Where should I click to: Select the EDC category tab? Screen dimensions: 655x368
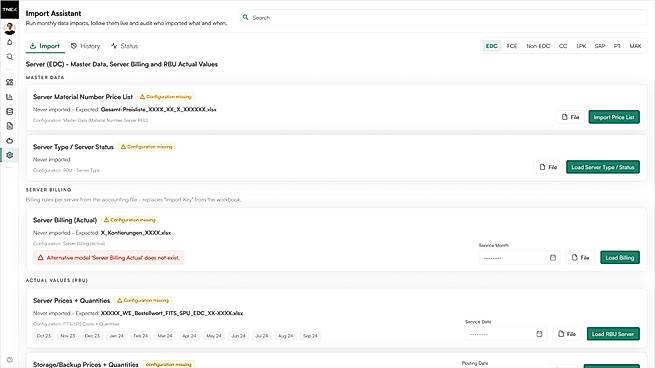tap(491, 46)
